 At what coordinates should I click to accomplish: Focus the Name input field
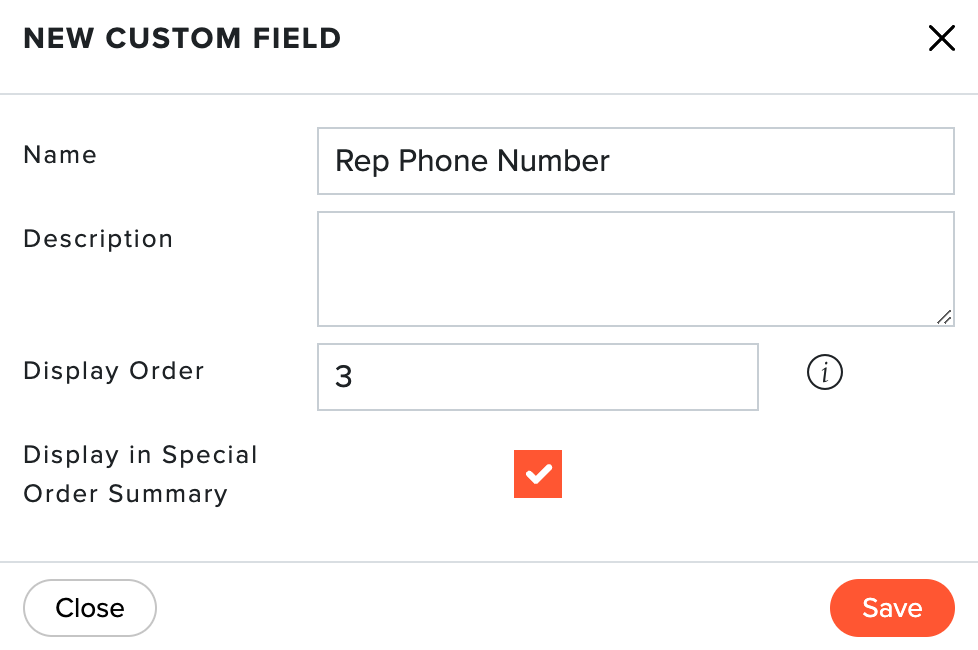tap(636, 161)
